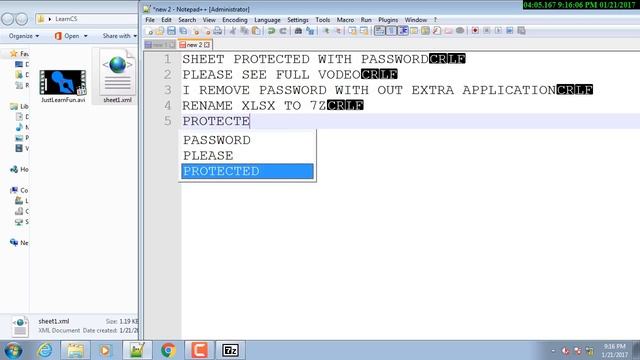Image resolution: width=640 pixels, height=360 pixels.
Task: Expand the Organize dropdown in Explorer
Action: 24,36
